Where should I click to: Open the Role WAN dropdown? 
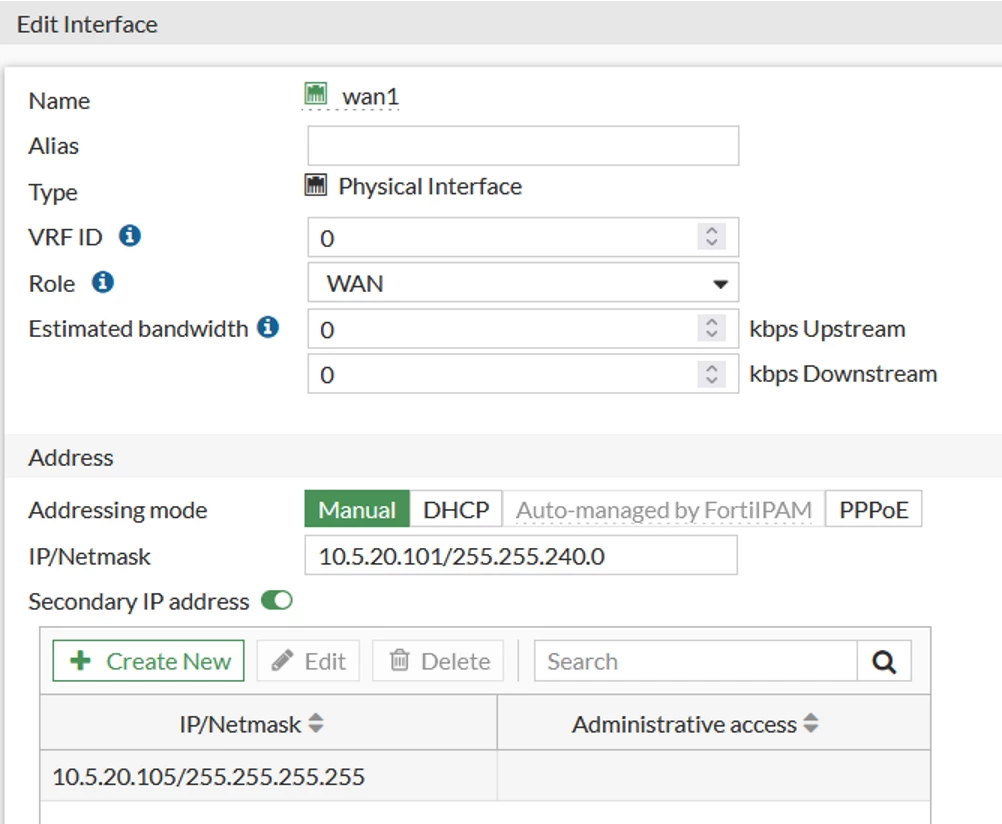pos(523,283)
